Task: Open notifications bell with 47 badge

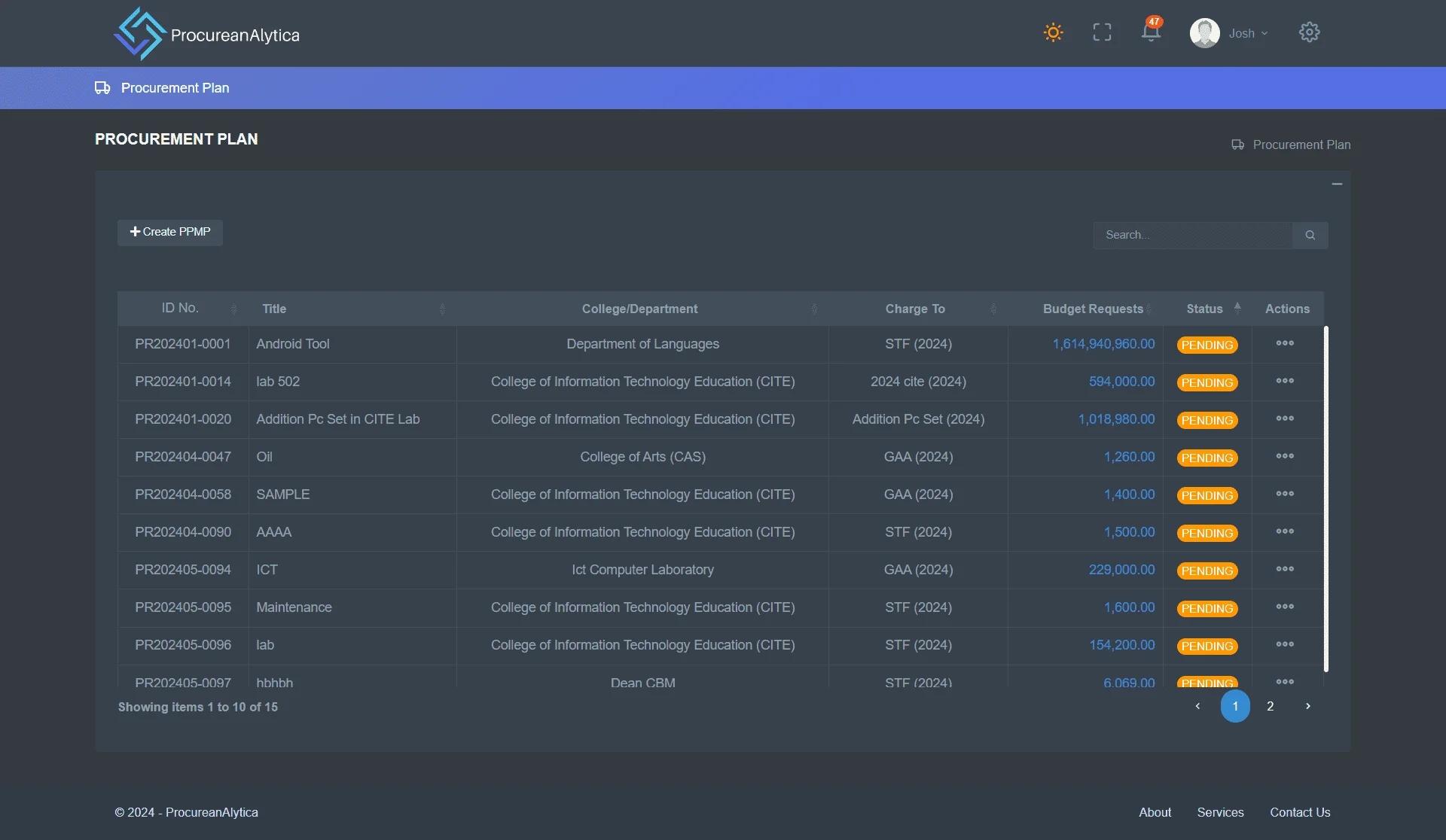Action: [1151, 31]
